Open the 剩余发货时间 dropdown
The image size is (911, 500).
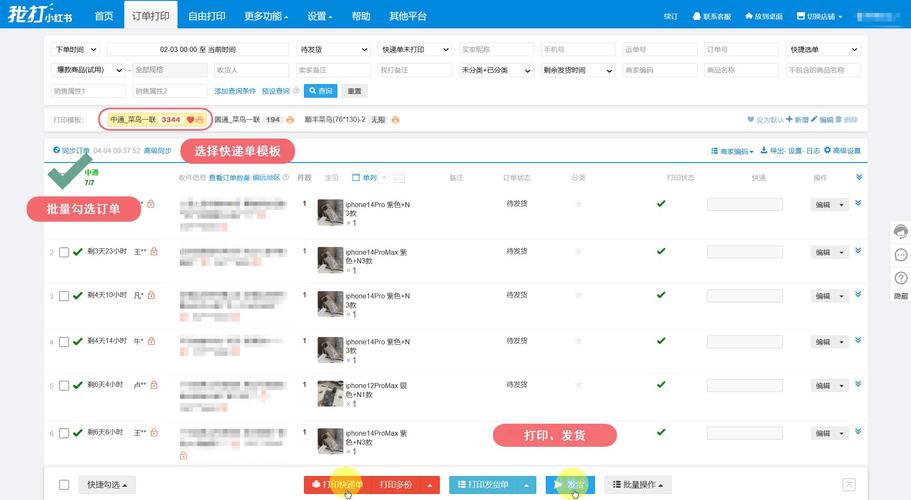coord(578,70)
